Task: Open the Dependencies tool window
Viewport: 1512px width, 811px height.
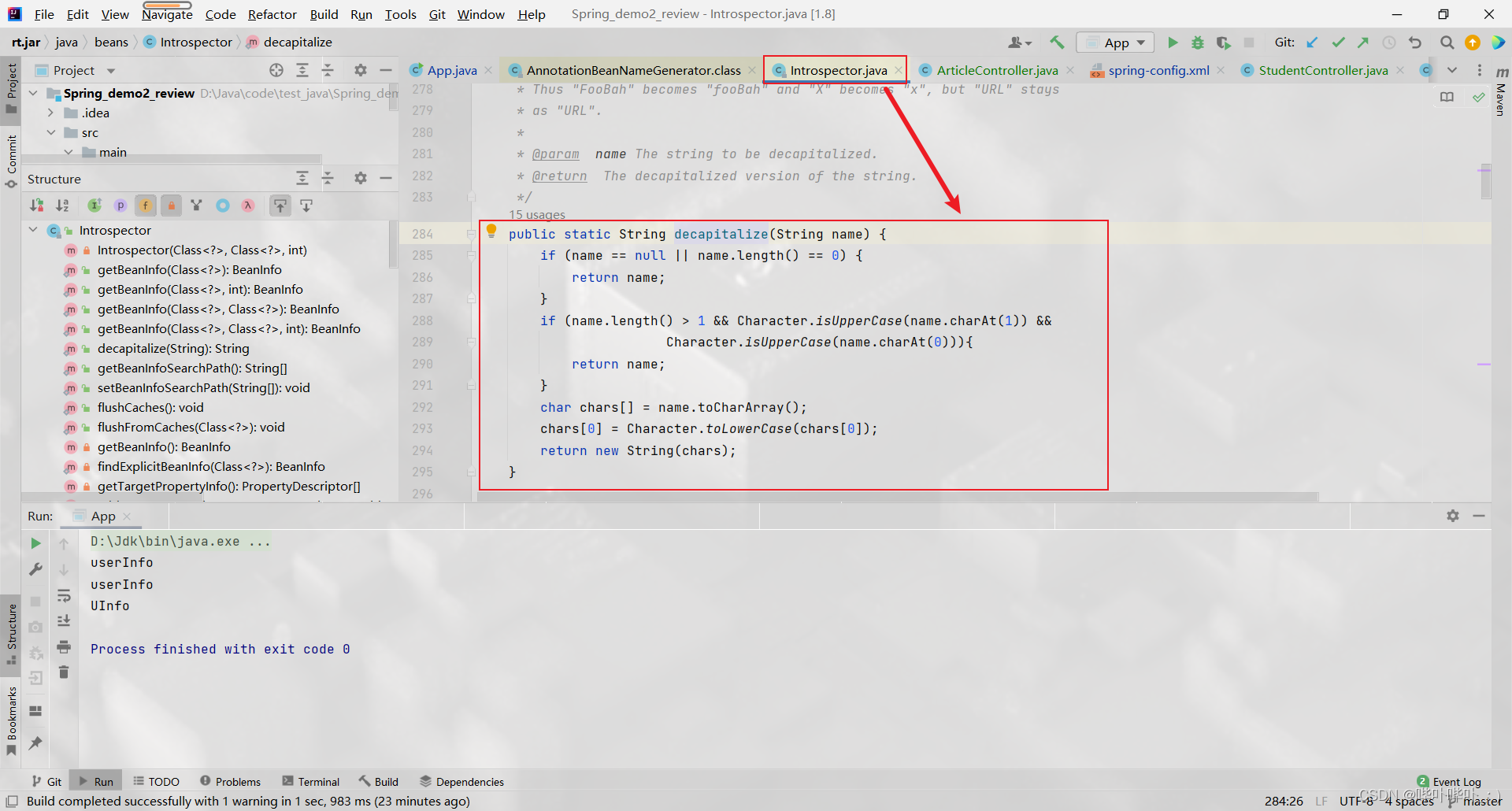Action: 461,781
